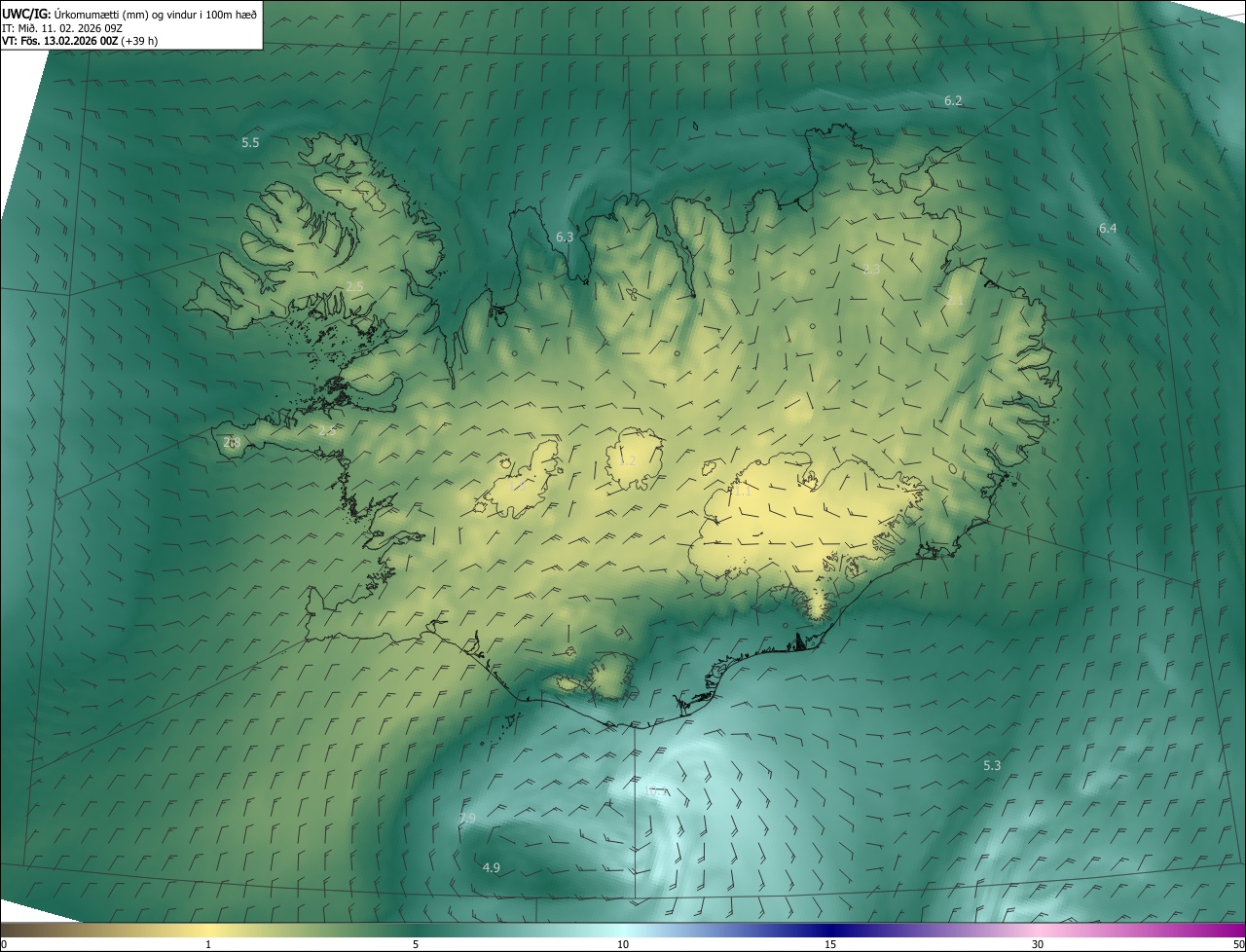
Task: Click the tick label 10 on the color scale
Action: pos(623,944)
